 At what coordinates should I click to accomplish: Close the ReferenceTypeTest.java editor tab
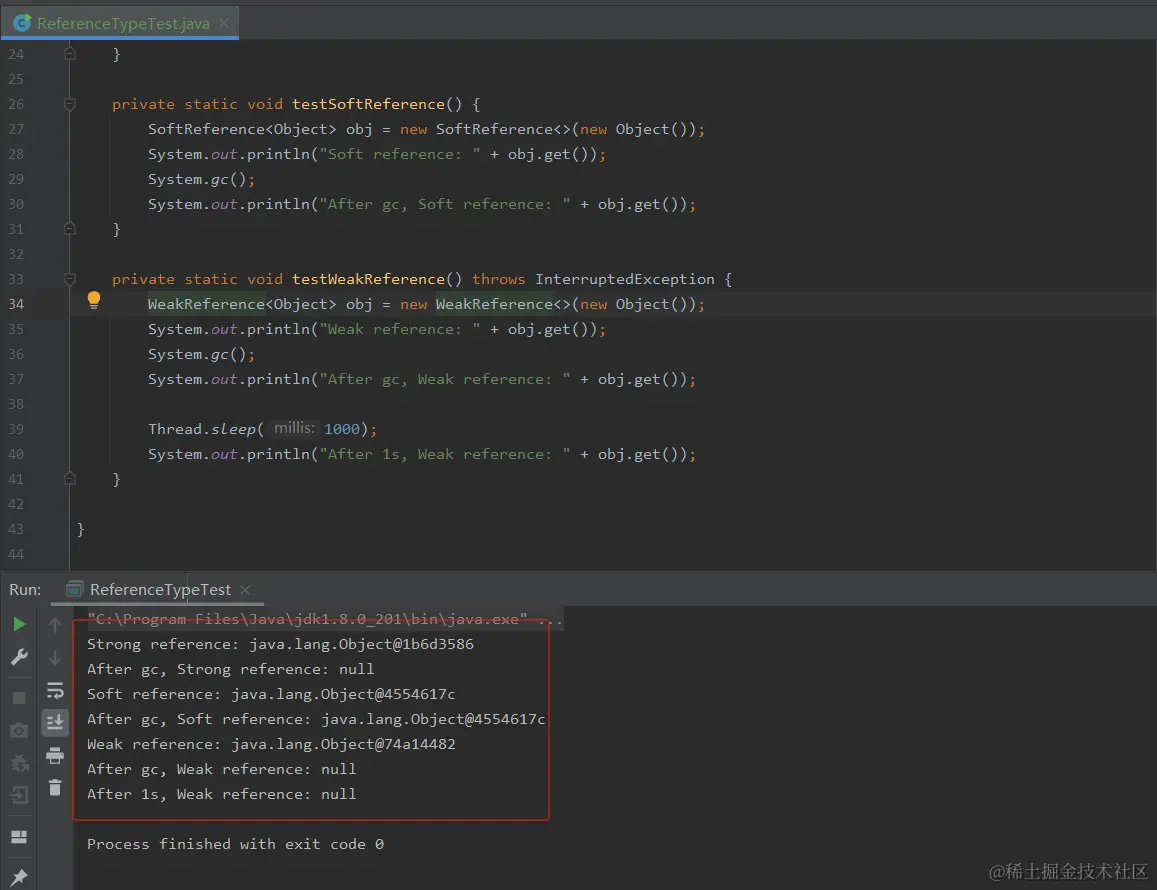coord(224,23)
